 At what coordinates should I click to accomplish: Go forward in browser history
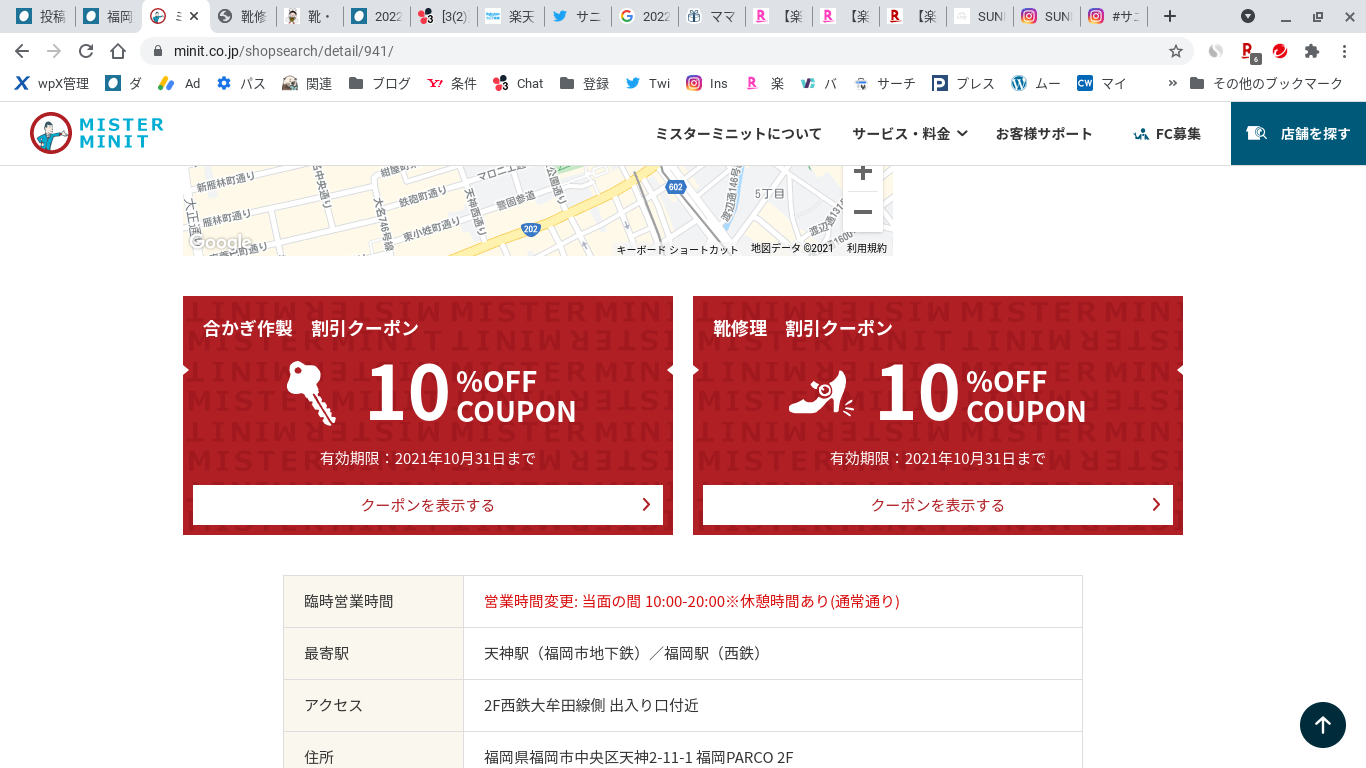coord(54,51)
